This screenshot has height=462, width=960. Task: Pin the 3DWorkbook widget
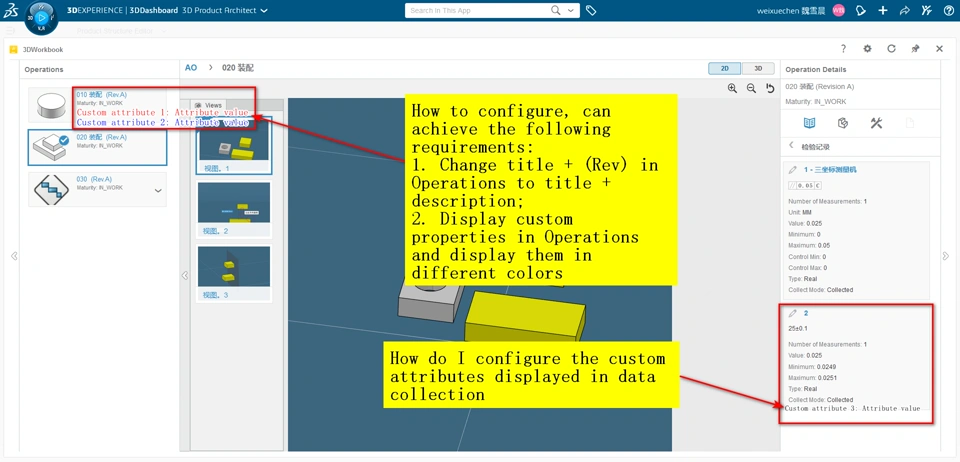[915, 49]
